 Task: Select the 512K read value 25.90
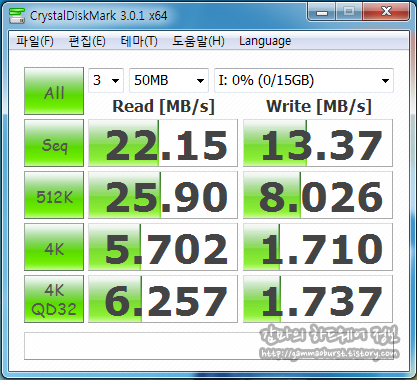coord(163,195)
